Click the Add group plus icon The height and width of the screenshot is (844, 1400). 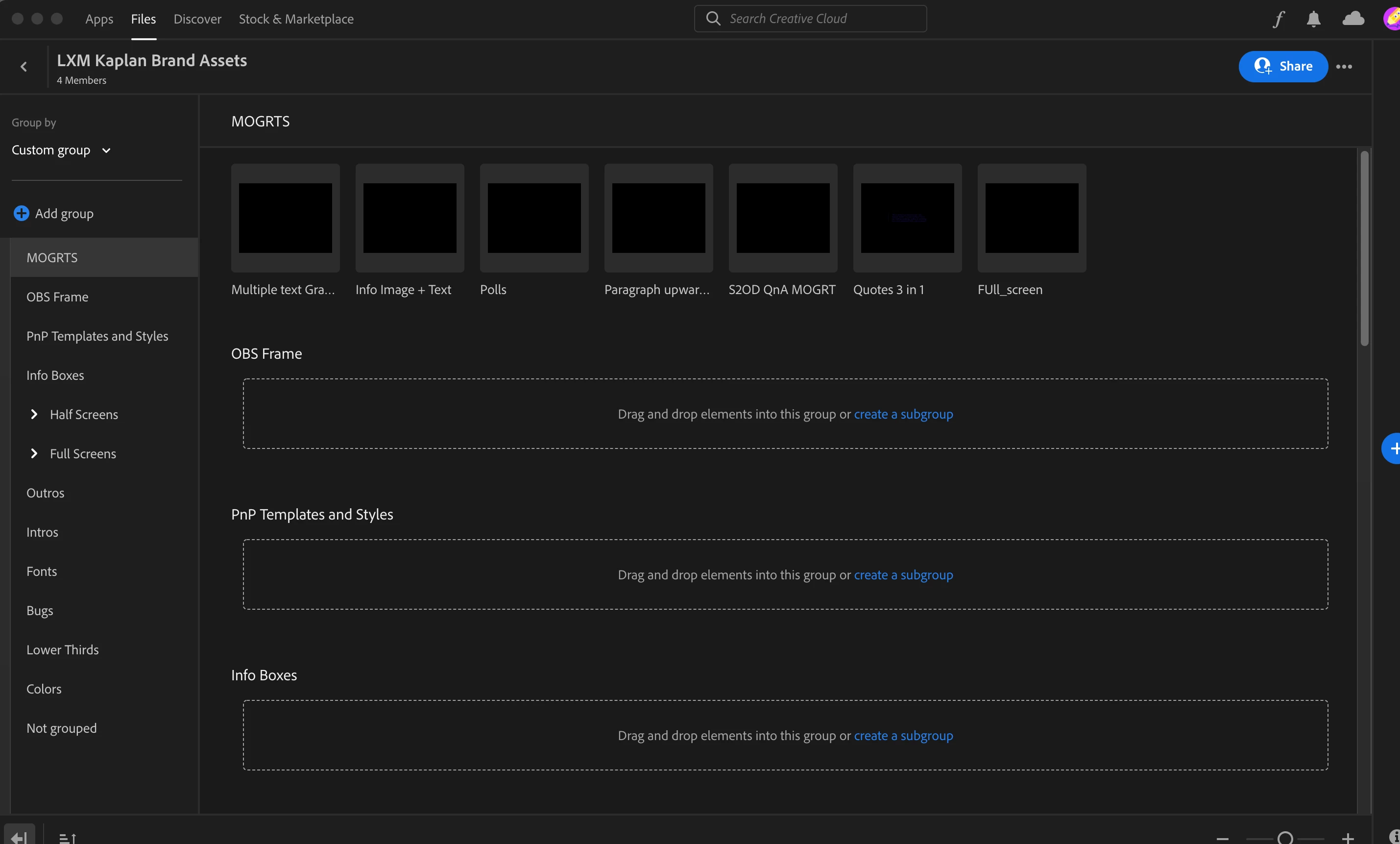22,213
